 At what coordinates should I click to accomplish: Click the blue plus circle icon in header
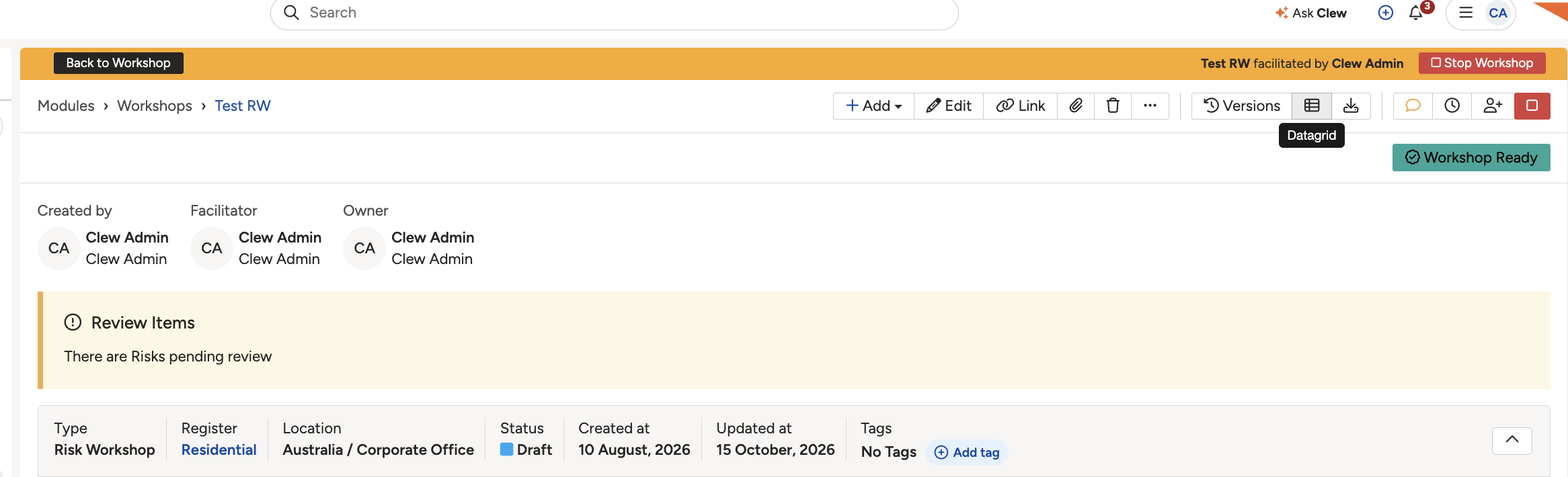pyautogui.click(x=1386, y=13)
